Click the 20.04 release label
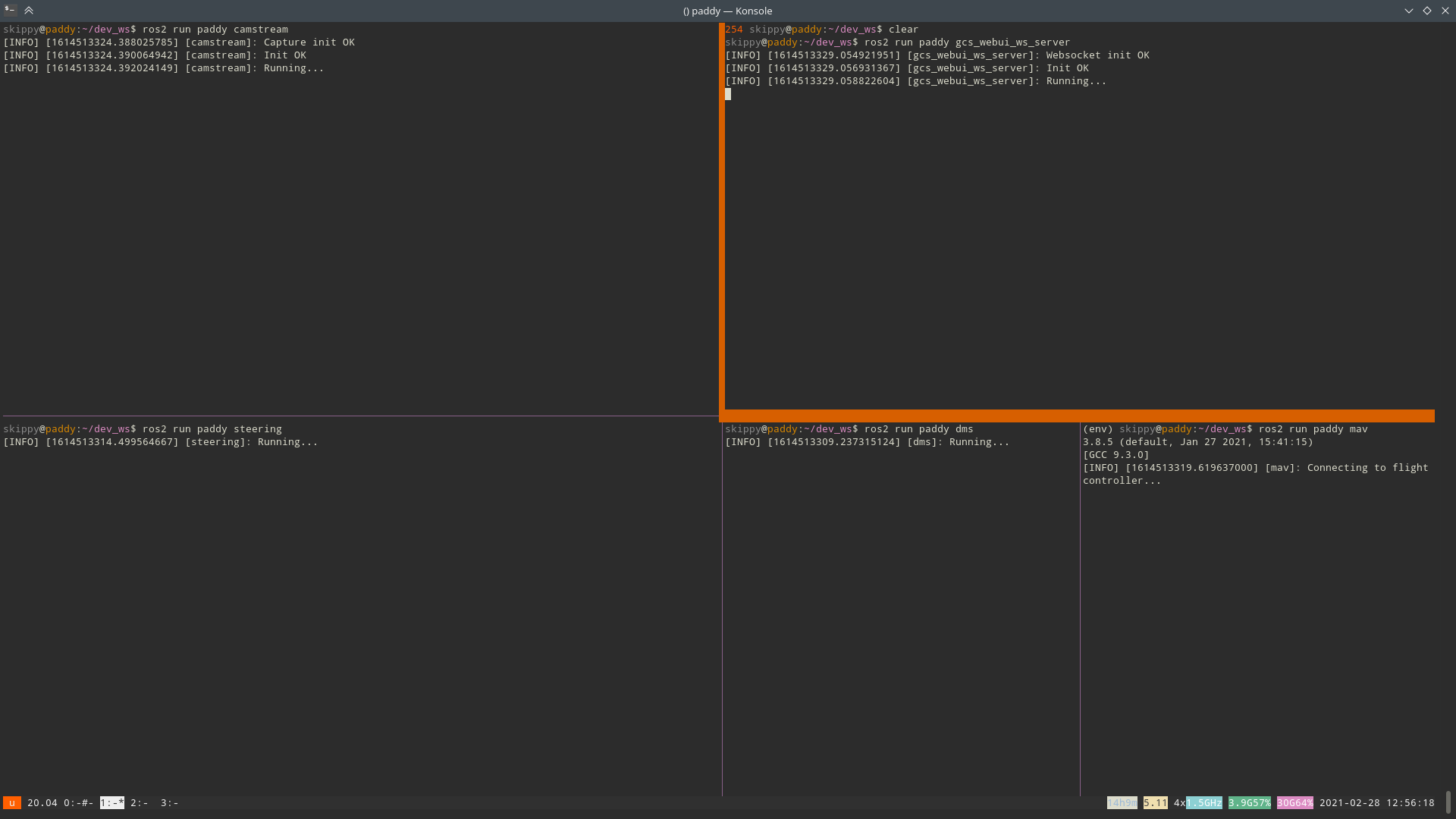The width and height of the screenshot is (1456, 819). [42, 803]
